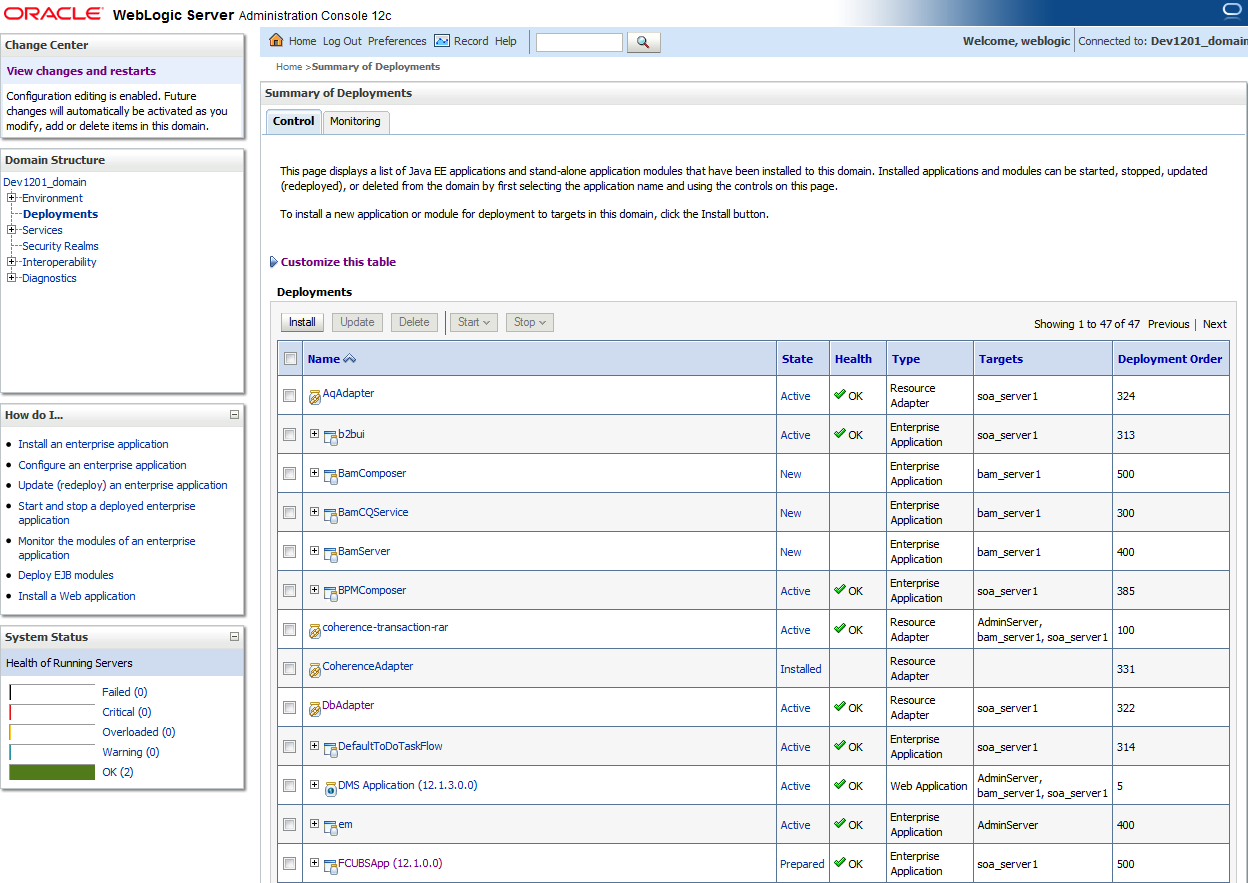The height and width of the screenshot is (883, 1248).
Task: Click the em application icon
Action: 331,826
